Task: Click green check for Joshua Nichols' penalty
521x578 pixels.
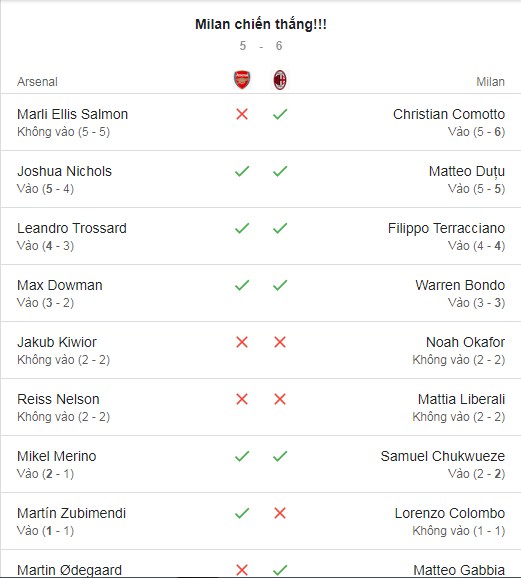Action: click(x=242, y=171)
